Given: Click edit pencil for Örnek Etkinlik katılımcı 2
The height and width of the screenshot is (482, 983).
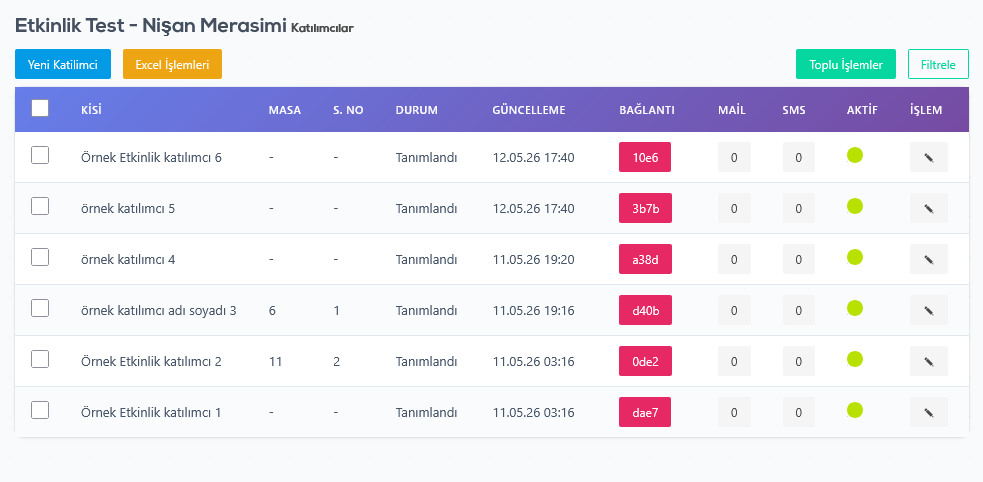Looking at the screenshot, I should click(x=928, y=361).
